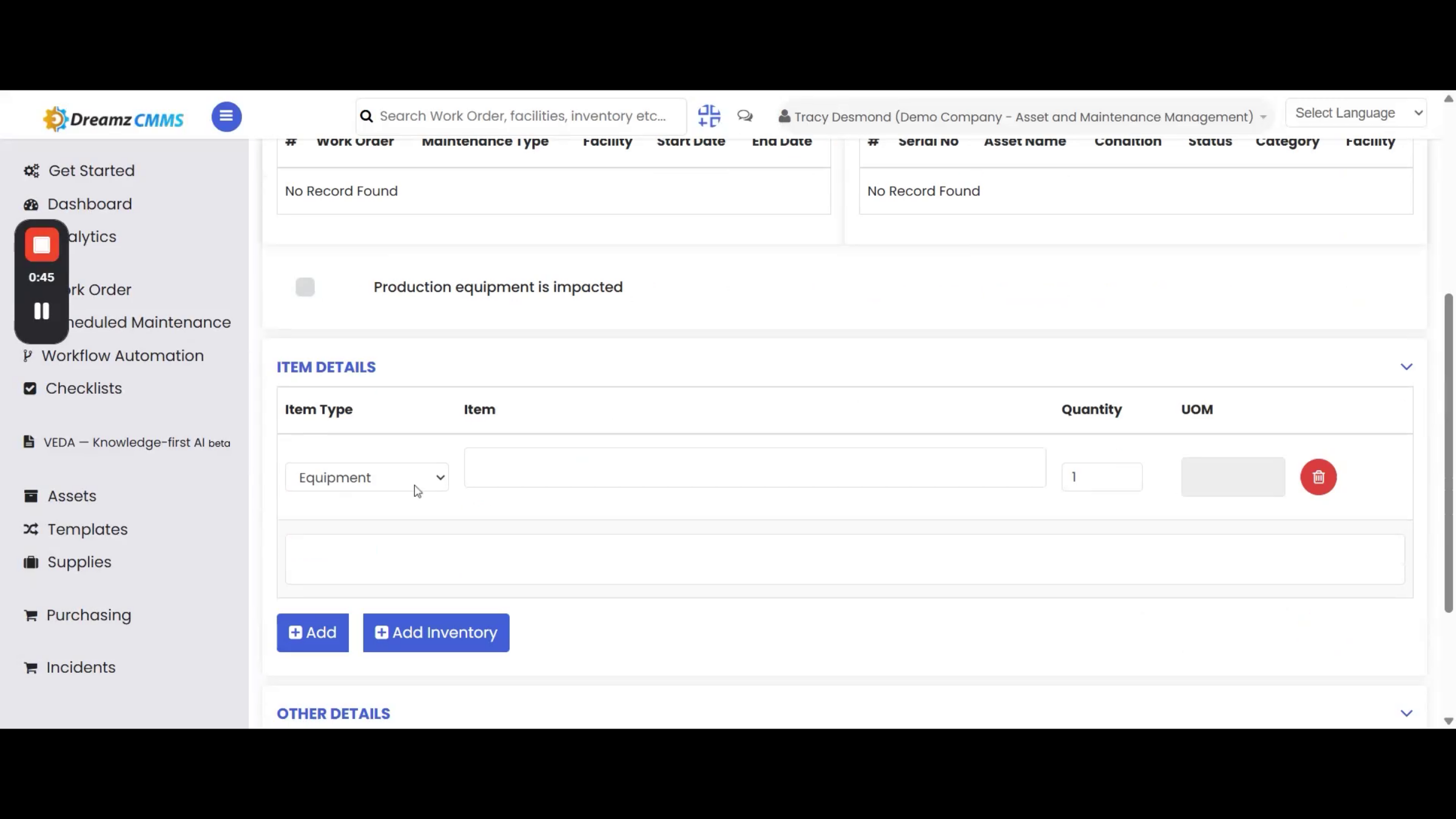Pause the screen recording
This screenshot has height=819, width=1456.
42,311
